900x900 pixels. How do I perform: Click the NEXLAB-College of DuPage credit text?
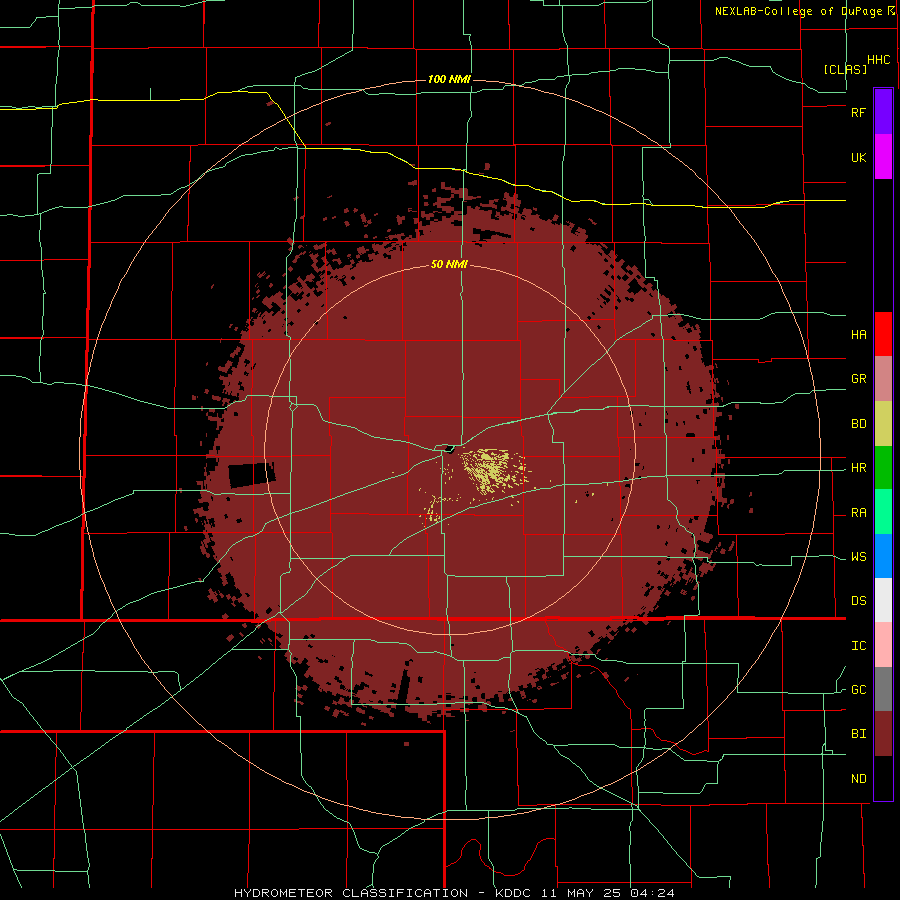click(x=805, y=11)
